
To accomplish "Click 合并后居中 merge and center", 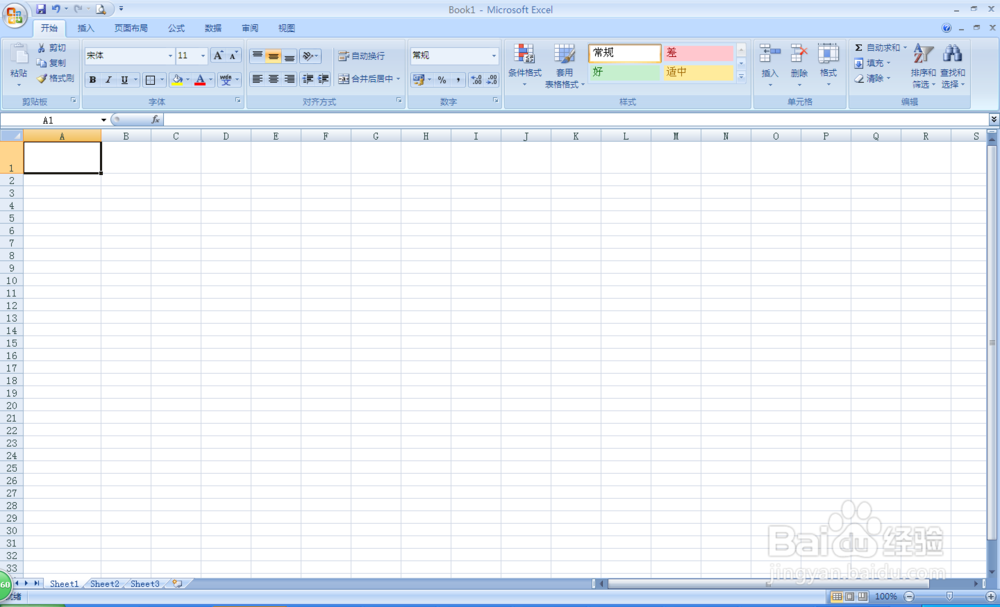I will pos(365,79).
